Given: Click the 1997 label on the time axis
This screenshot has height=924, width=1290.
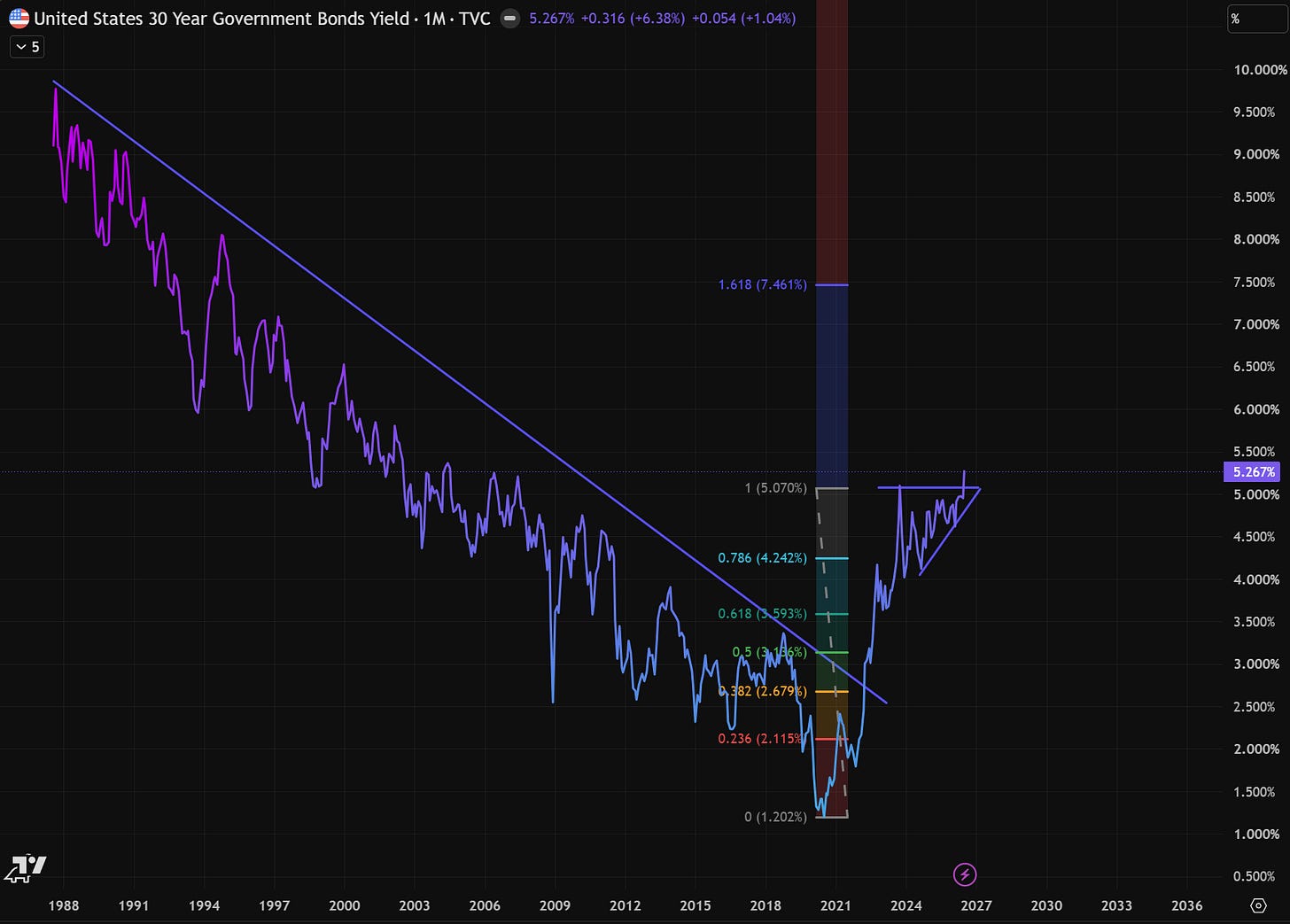Looking at the screenshot, I should [x=275, y=905].
